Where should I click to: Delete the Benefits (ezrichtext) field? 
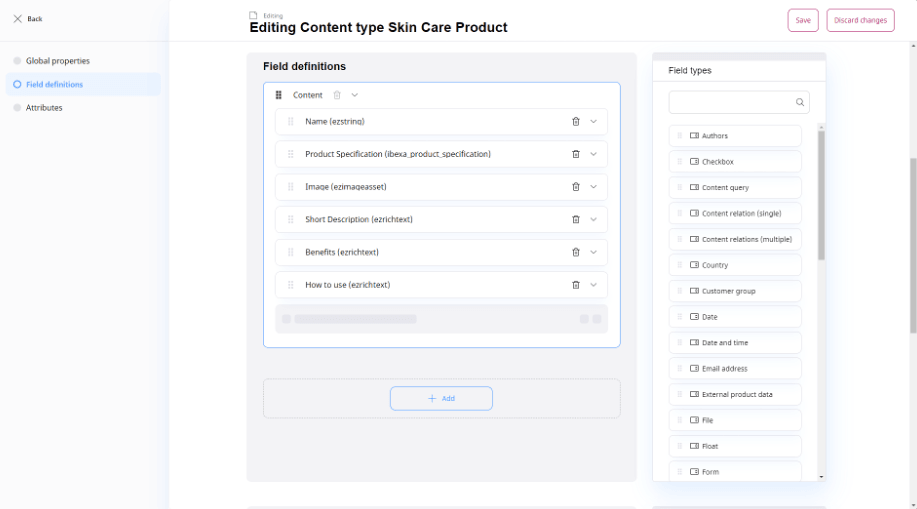[x=575, y=252]
